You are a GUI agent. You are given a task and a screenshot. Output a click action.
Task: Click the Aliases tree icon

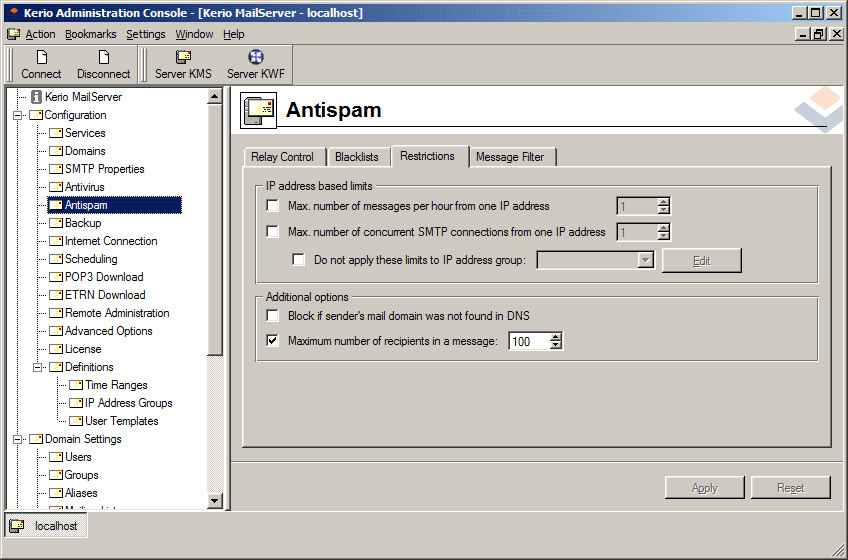coord(56,493)
